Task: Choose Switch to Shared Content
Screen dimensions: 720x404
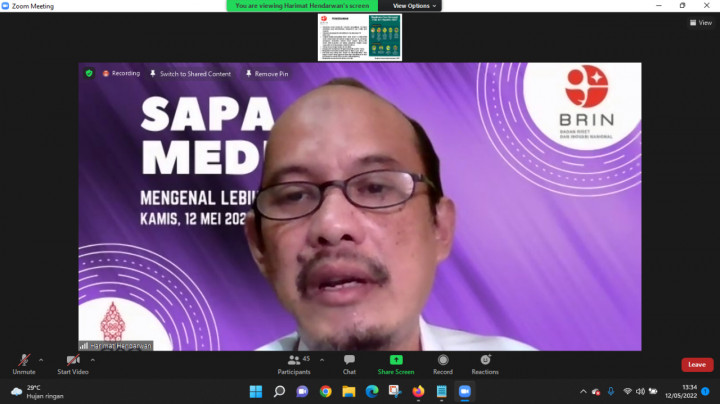Action: [190, 73]
